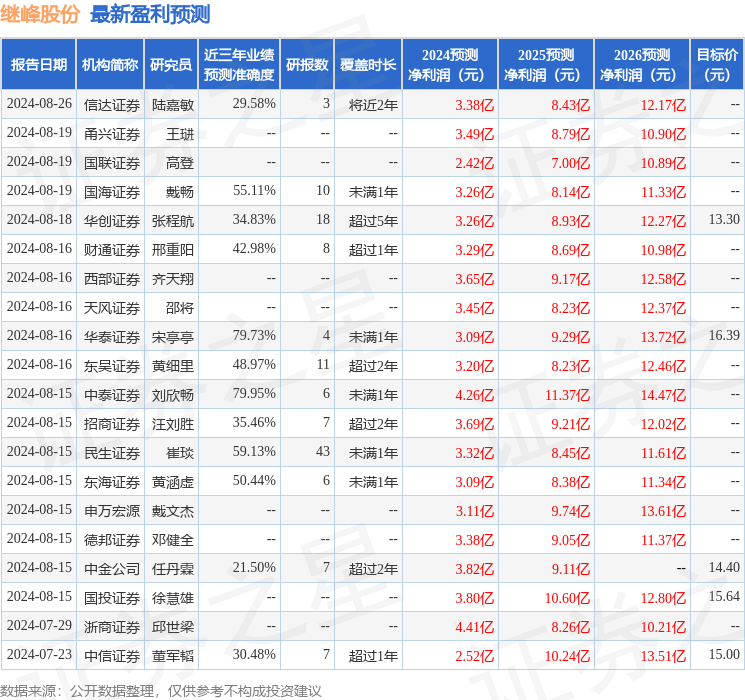Click 2025 profit forecast 11.37亿
Image resolution: width=745 pixels, height=700 pixels.
coord(567,395)
